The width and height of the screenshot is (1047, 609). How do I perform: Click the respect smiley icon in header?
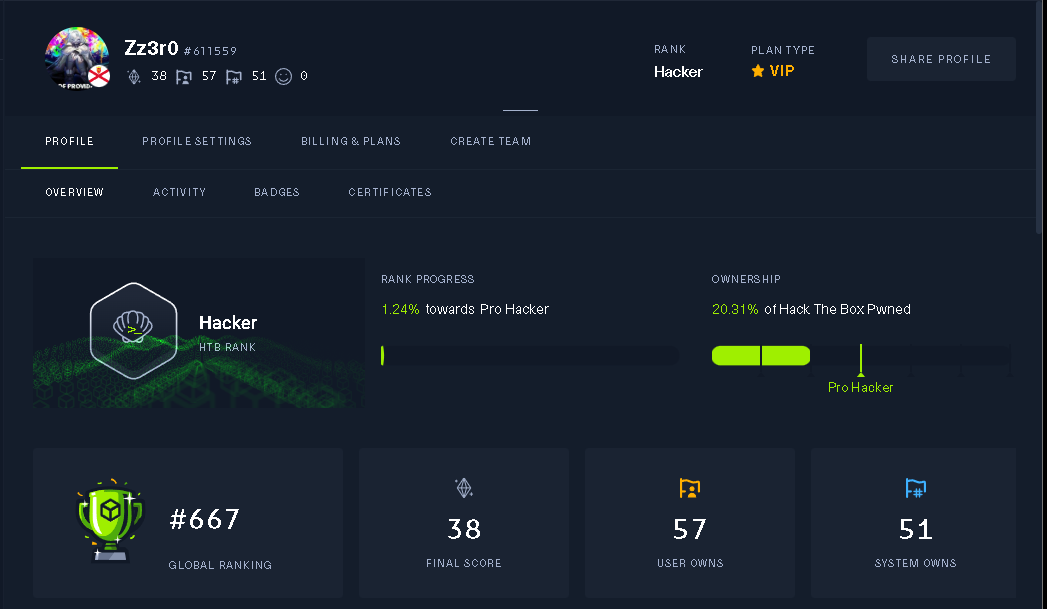(284, 77)
